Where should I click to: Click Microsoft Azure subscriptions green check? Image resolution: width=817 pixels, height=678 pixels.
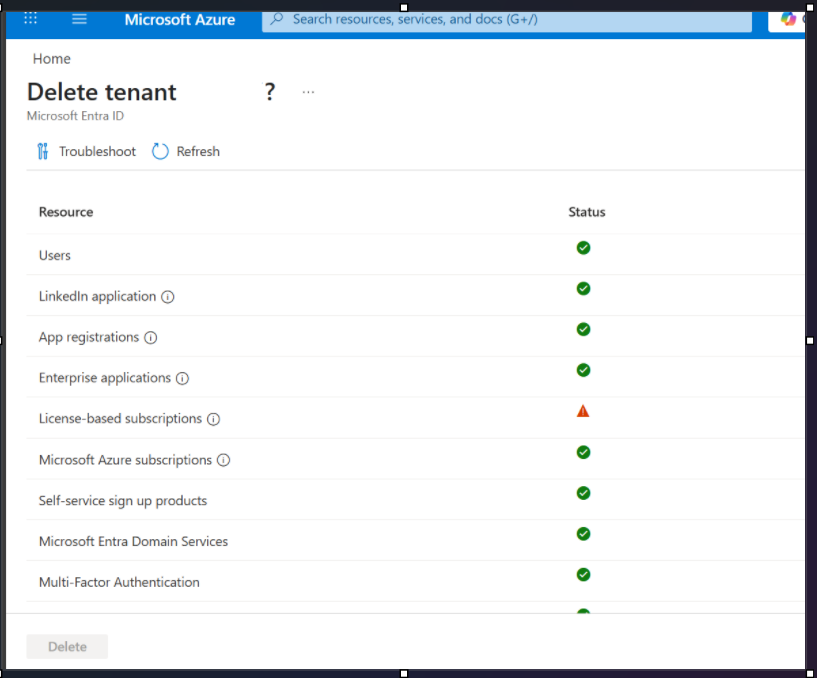pos(584,452)
